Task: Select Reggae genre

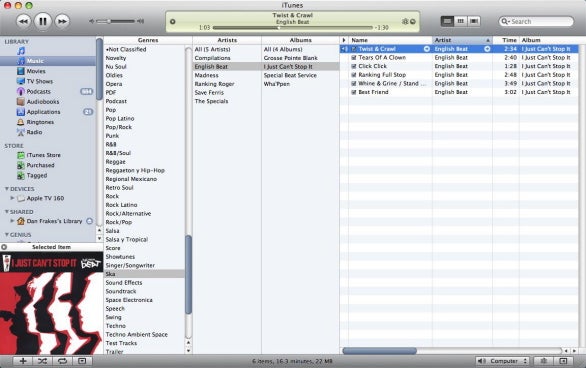Action: 144,162
